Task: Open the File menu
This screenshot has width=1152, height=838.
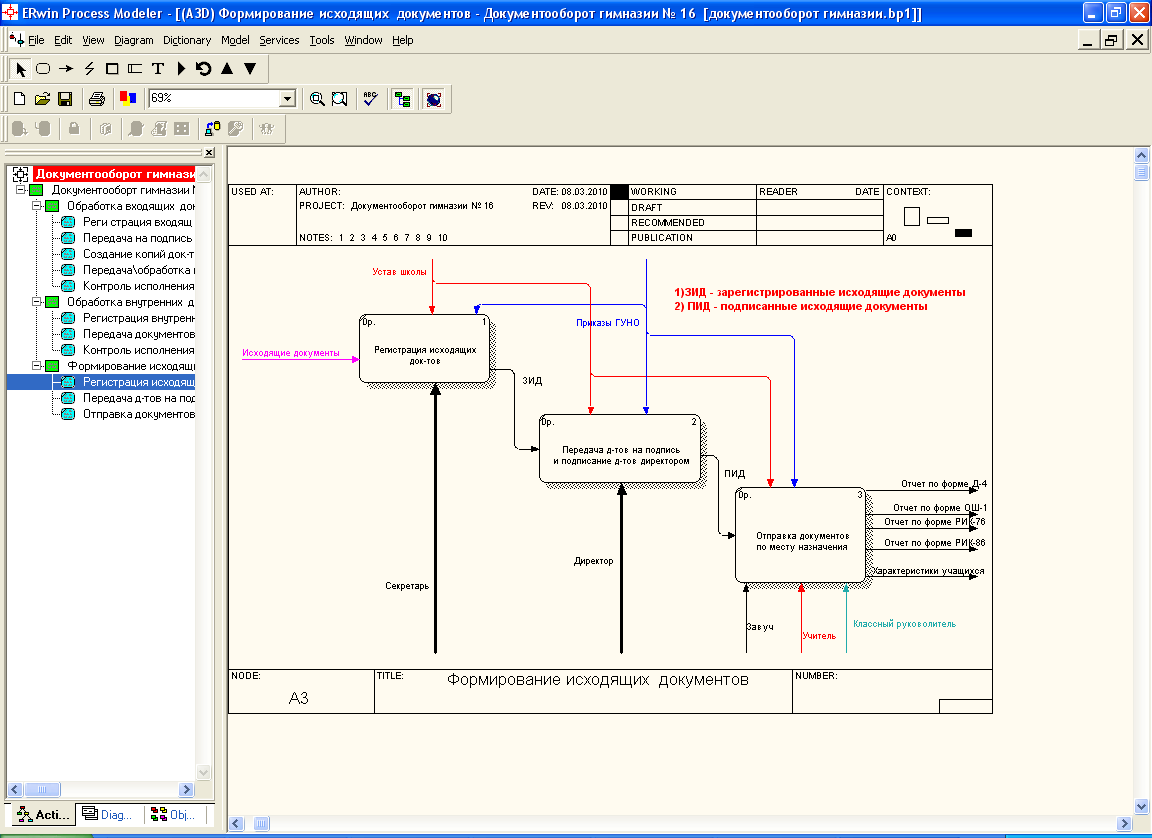Action: pyautogui.click(x=36, y=40)
